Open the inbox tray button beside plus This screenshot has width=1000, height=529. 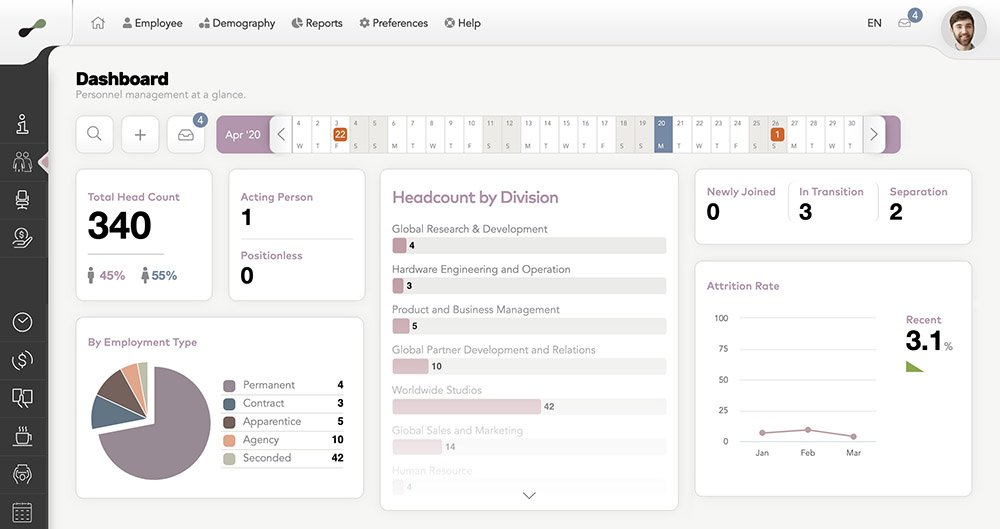coord(186,134)
